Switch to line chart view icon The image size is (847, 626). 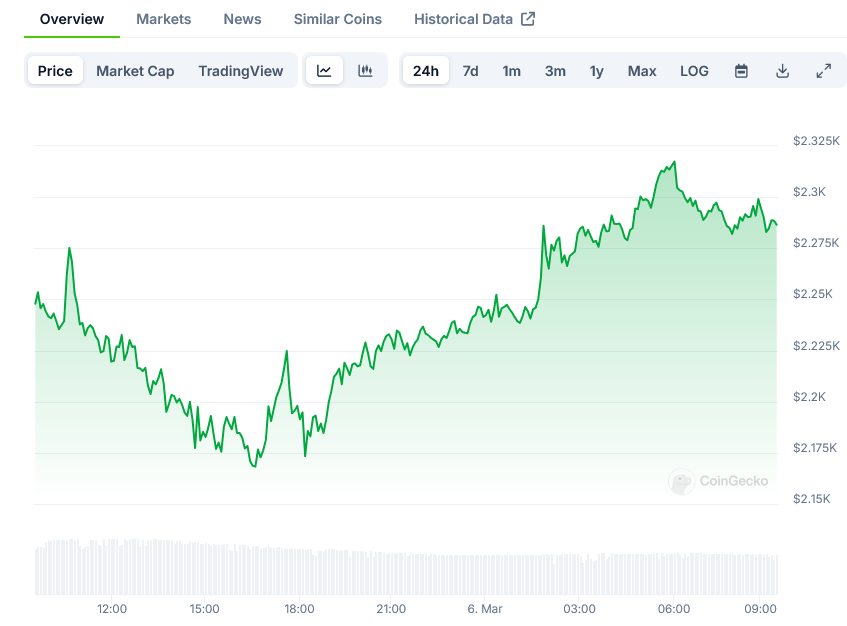tap(324, 71)
